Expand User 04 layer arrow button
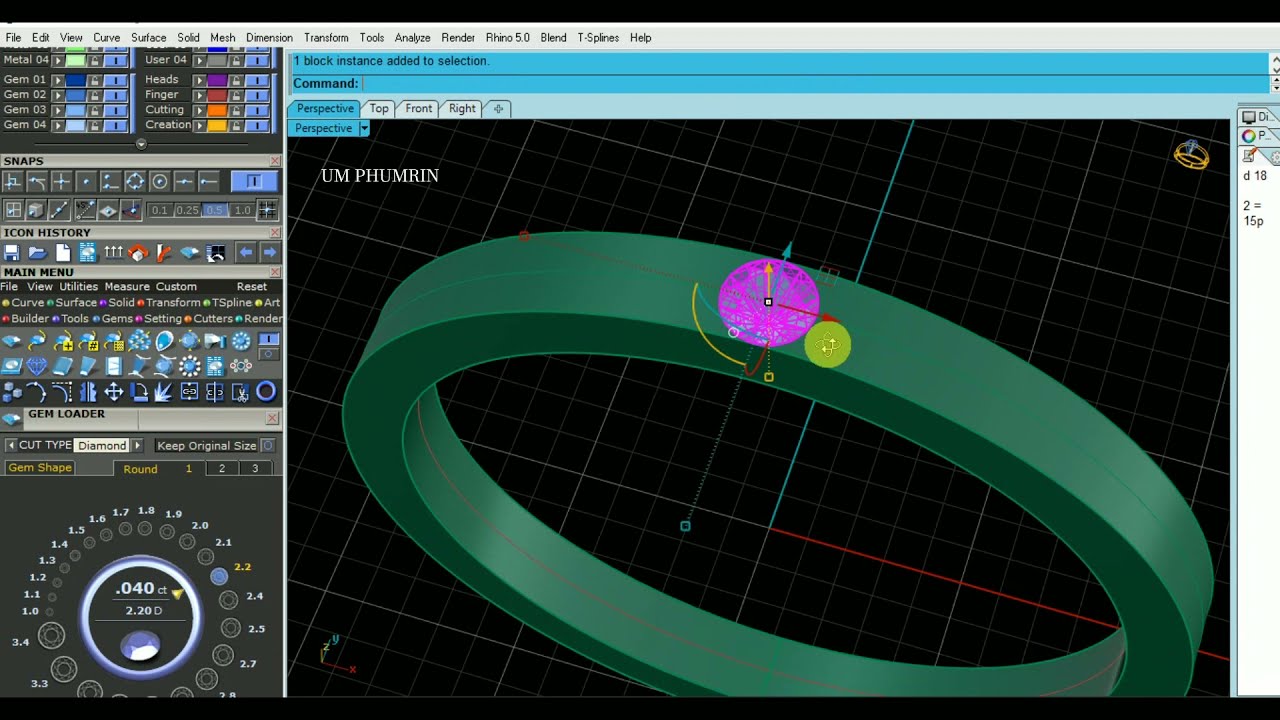Screen dimensions: 1280x720 click(x=199, y=60)
